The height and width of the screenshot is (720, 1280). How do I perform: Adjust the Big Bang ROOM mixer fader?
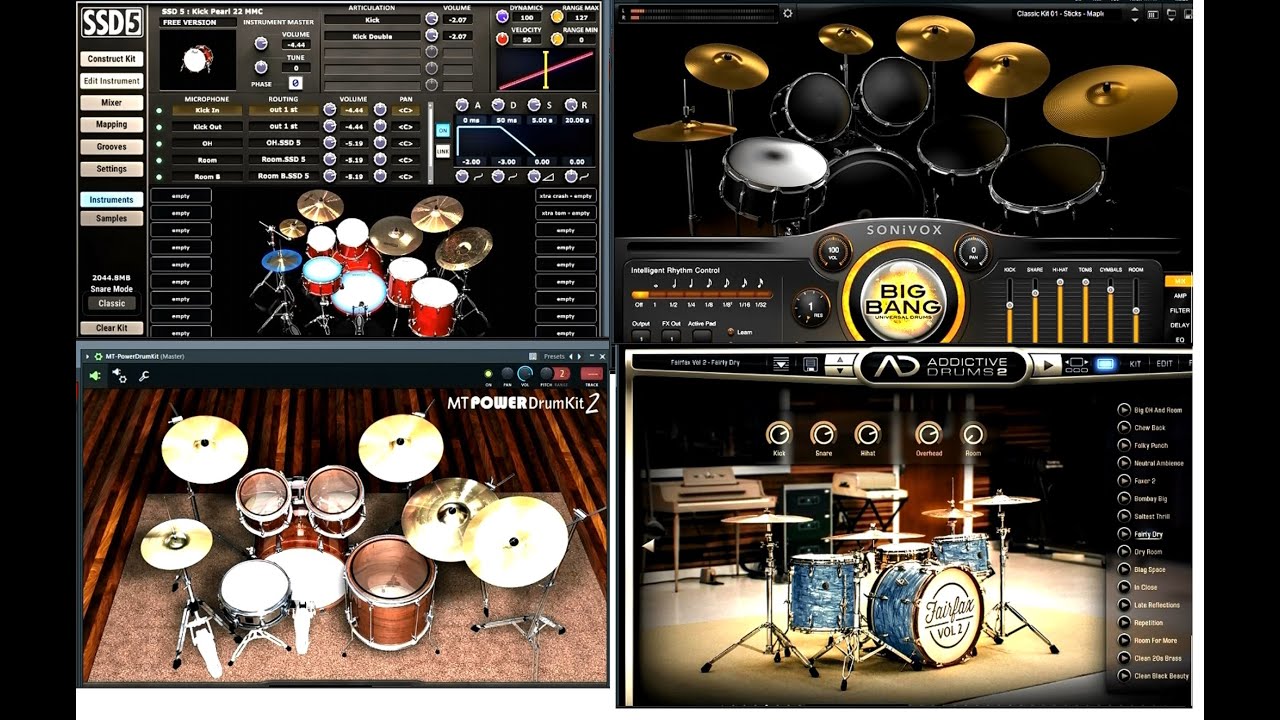pyautogui.click(x=1136, y=309)
